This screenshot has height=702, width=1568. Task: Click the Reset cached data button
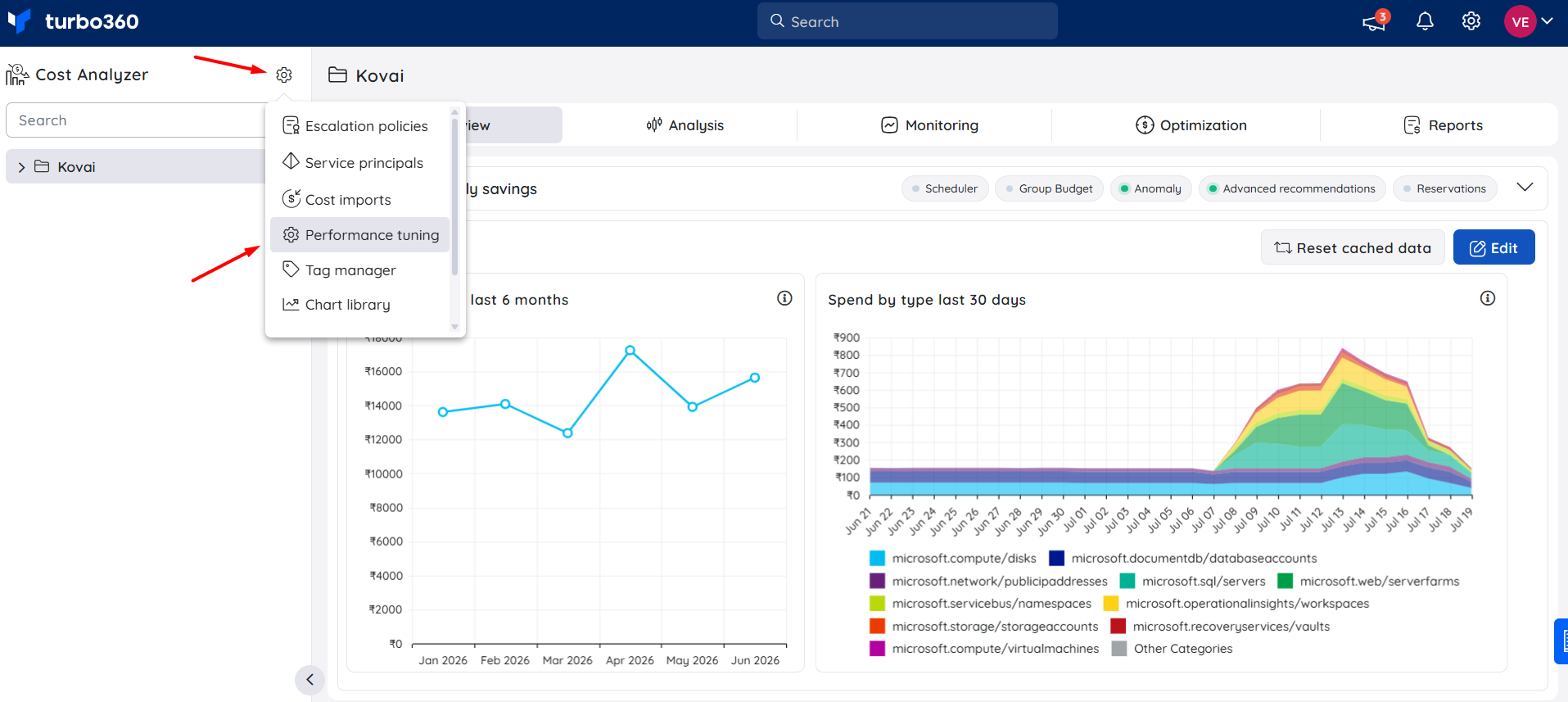click(x=1353, y=247)
